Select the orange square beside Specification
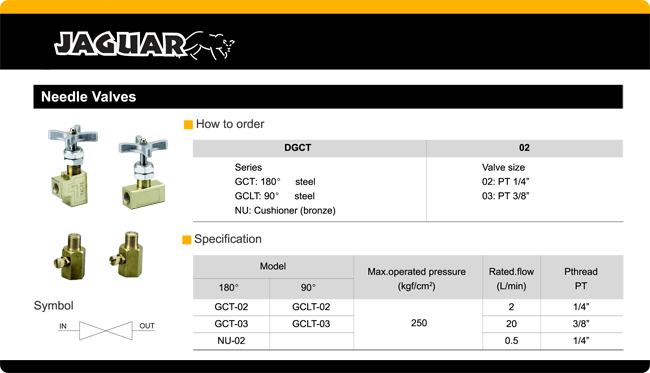 [187, 240]
